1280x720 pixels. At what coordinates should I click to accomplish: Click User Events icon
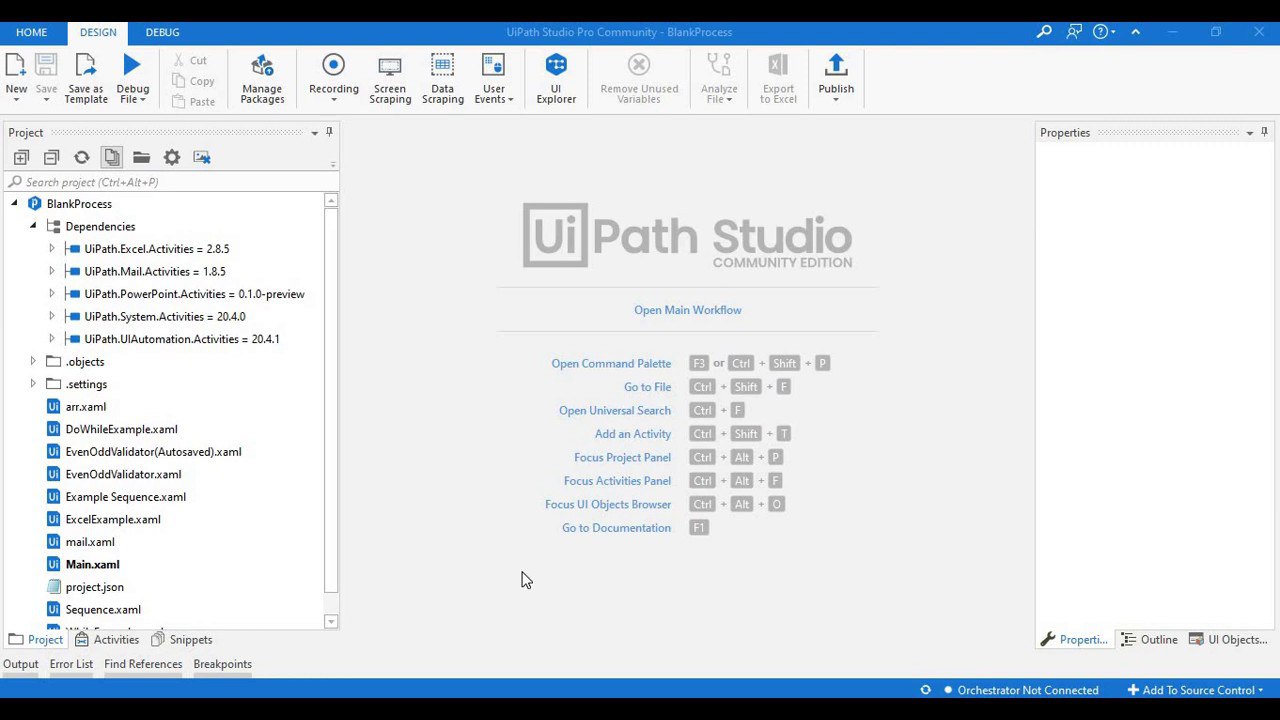click(494, 66)
